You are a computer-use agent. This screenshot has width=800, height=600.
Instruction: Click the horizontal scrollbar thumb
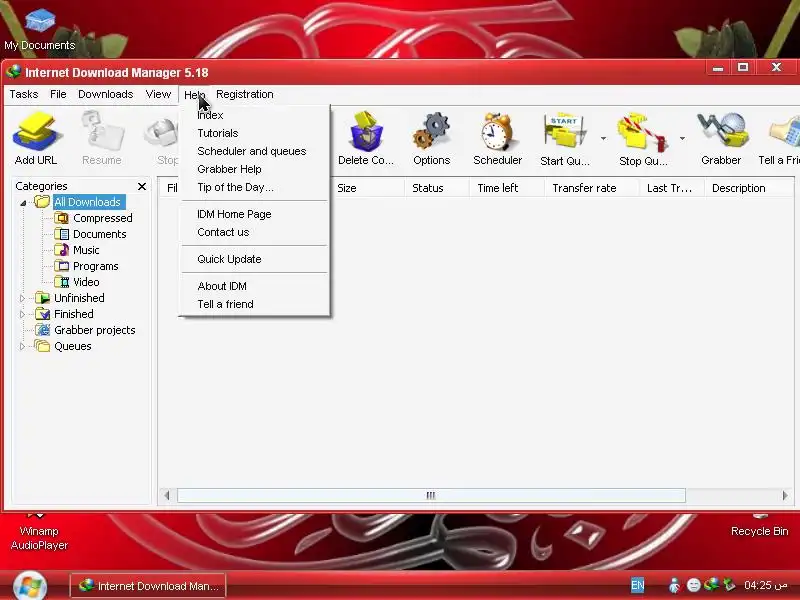coord(431,495)
